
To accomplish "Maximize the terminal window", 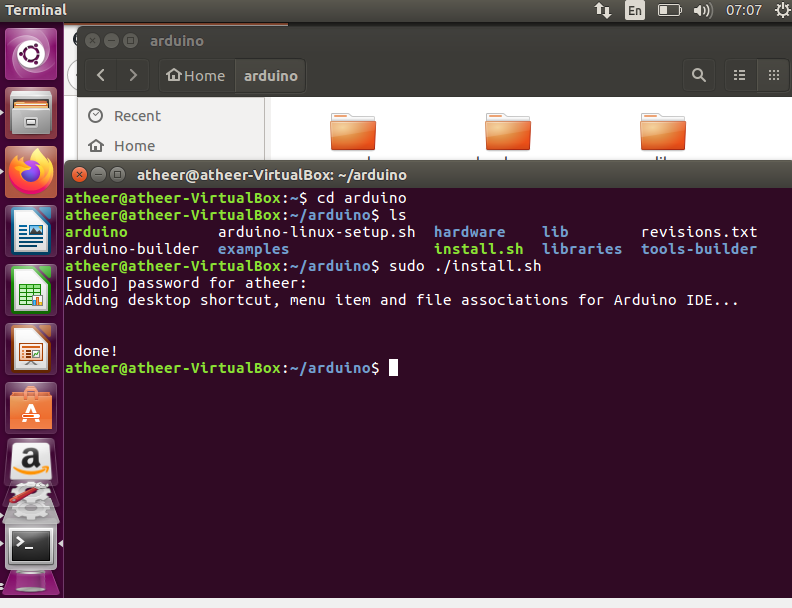I will pyautogui.click(x=118, y=175).
